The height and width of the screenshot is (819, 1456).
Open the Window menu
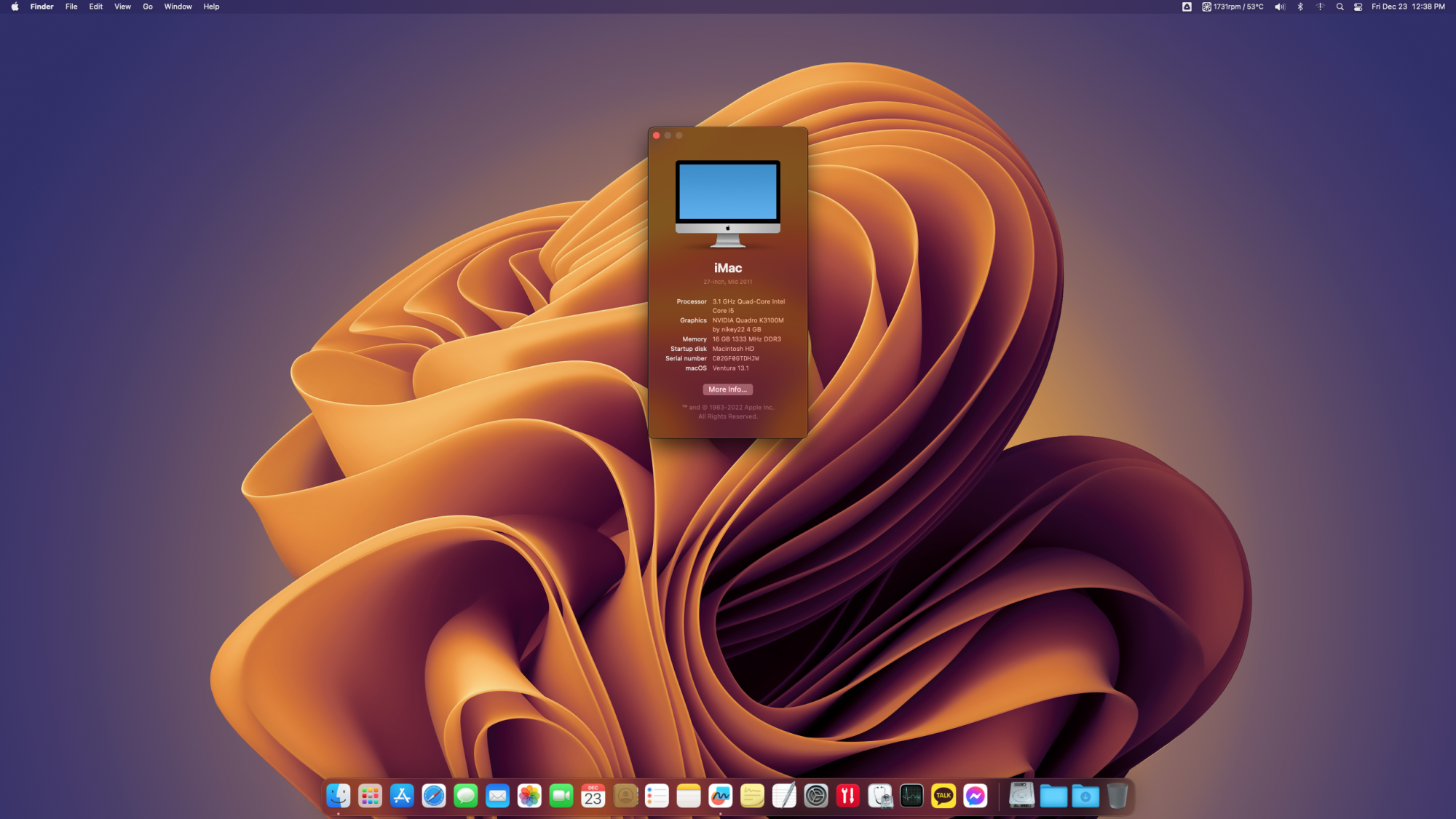click(x=178, y=7)
